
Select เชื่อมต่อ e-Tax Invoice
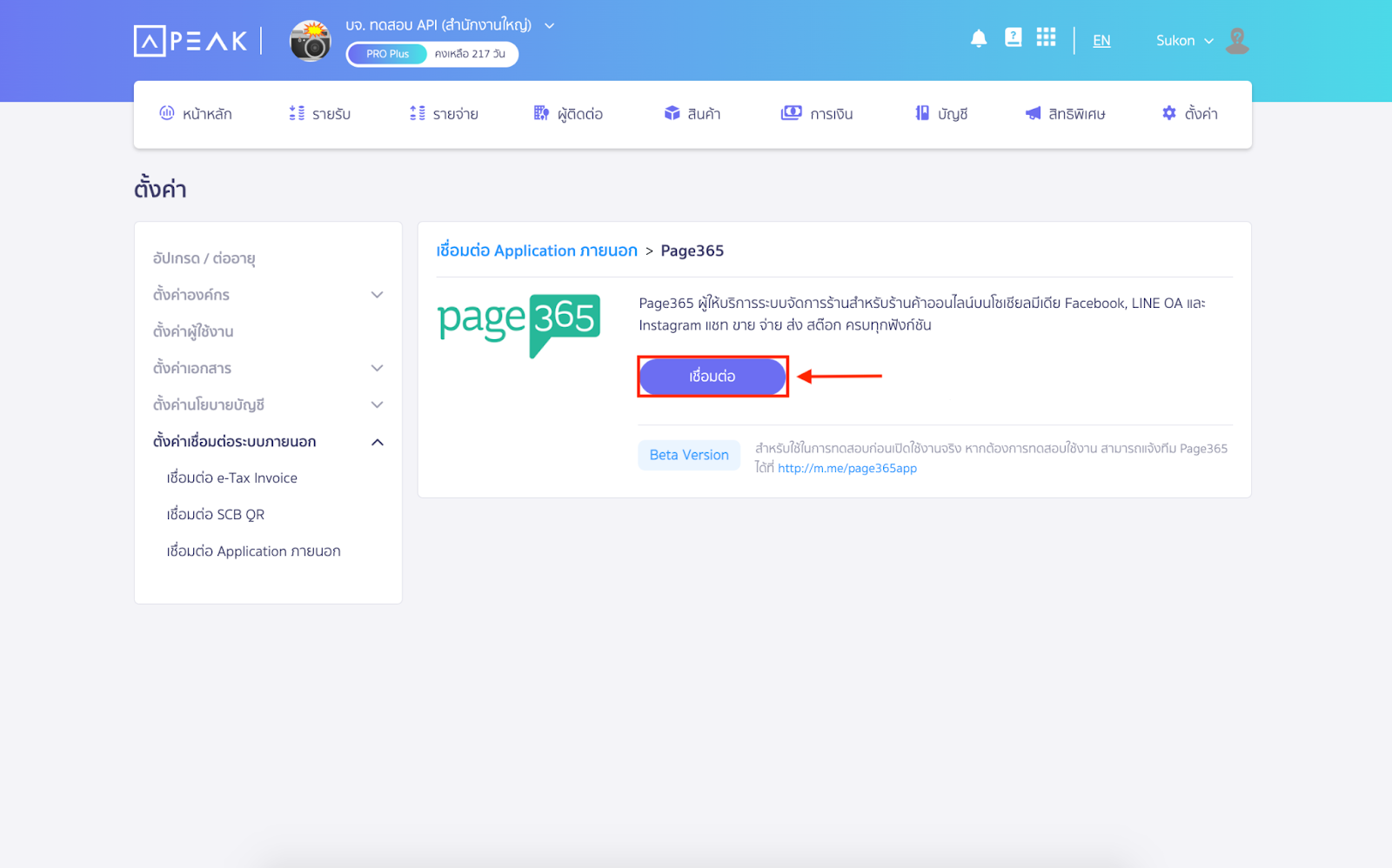pos(232,478)
